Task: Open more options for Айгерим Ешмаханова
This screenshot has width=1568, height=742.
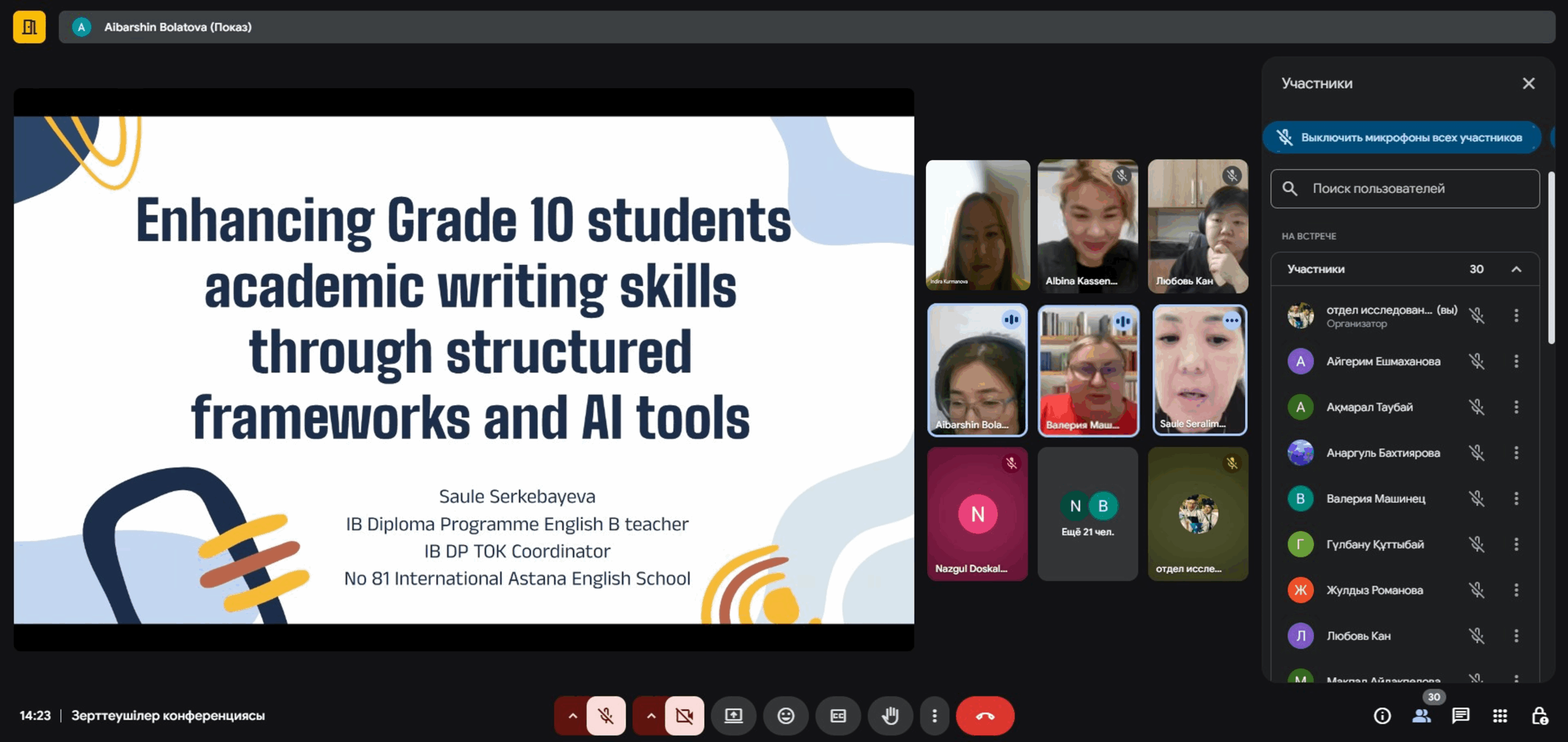Action: point(1517,362)
